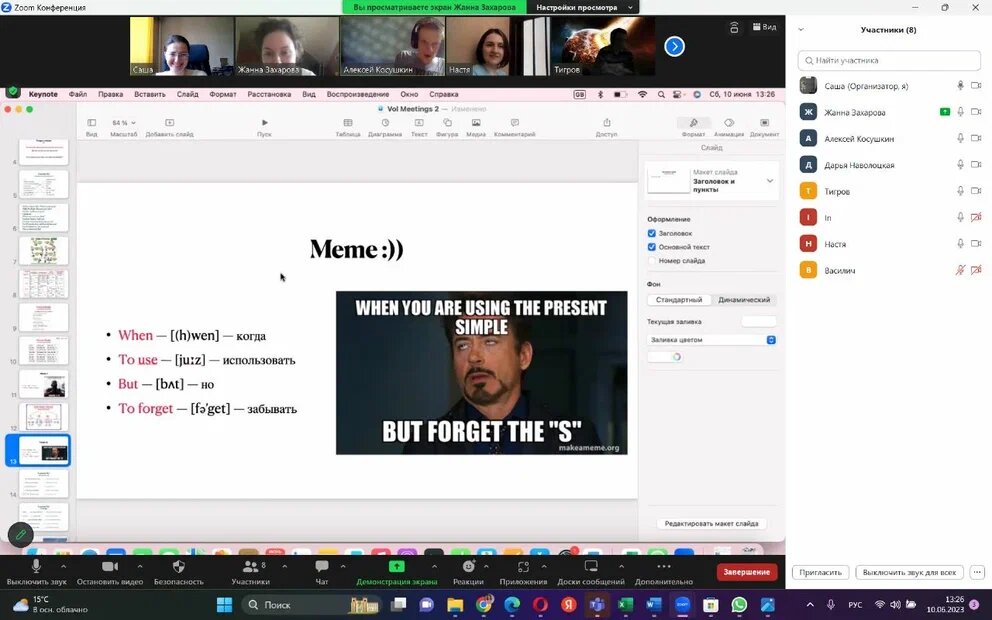Open Zoom Chat icon
The width and height of the screenshot is (992, 620).
click(321, 566)
